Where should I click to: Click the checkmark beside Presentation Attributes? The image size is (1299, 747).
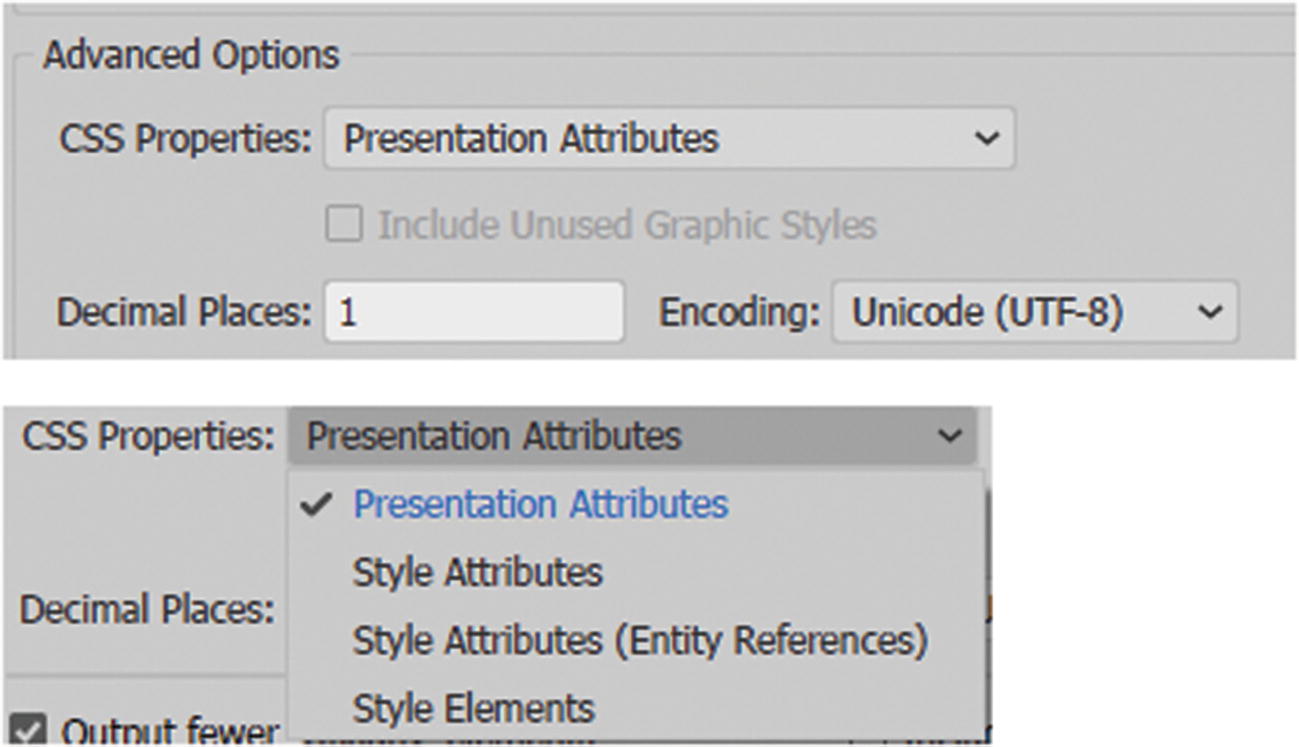[x=315, y=504]
